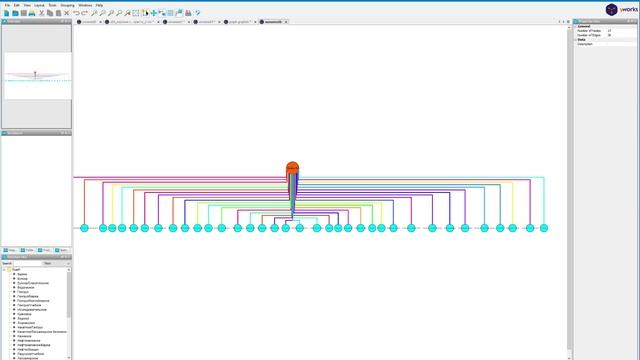Collapse the Graph root in Structure tree
Image resolution: width=640 pixels, height=360 pixels.
pyautogui.click(x=4, y=270)
